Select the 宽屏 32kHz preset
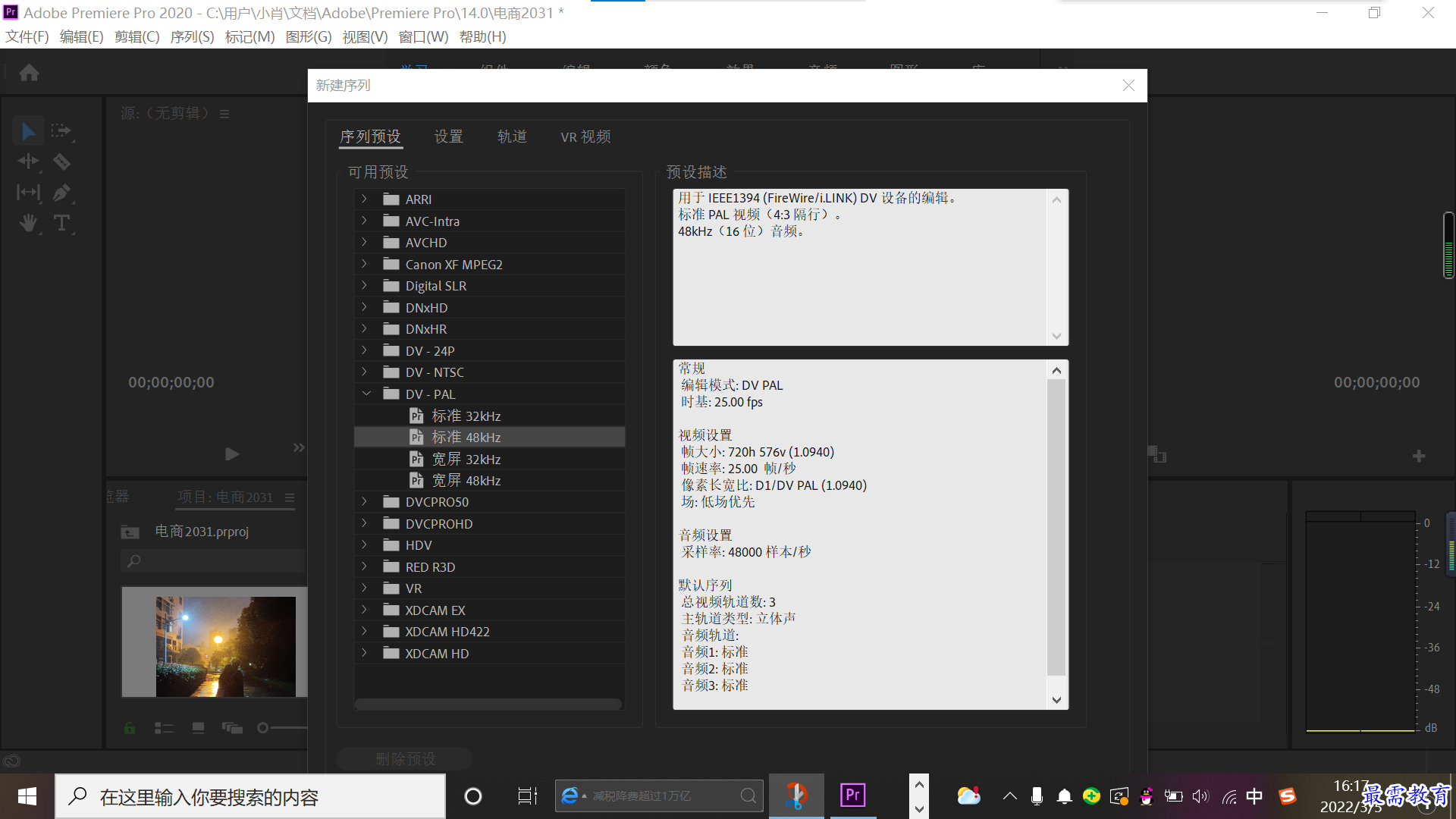The width and height of the screenshot is (1456, 819). (489, 459)
